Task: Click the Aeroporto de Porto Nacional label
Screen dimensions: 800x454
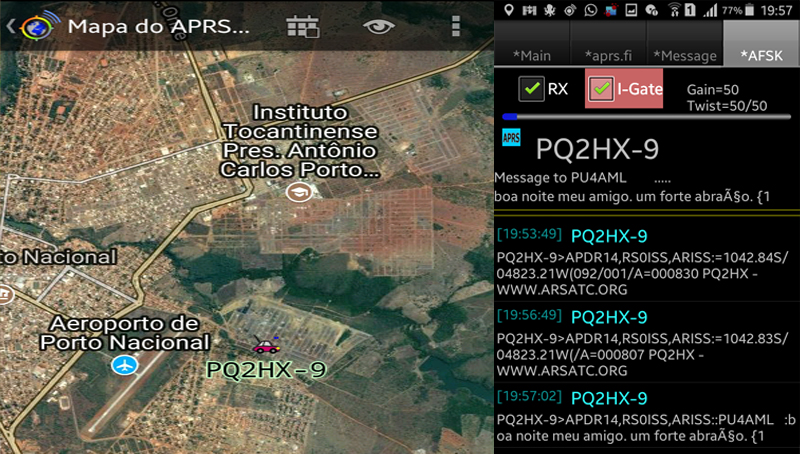Action: point(124,333)
